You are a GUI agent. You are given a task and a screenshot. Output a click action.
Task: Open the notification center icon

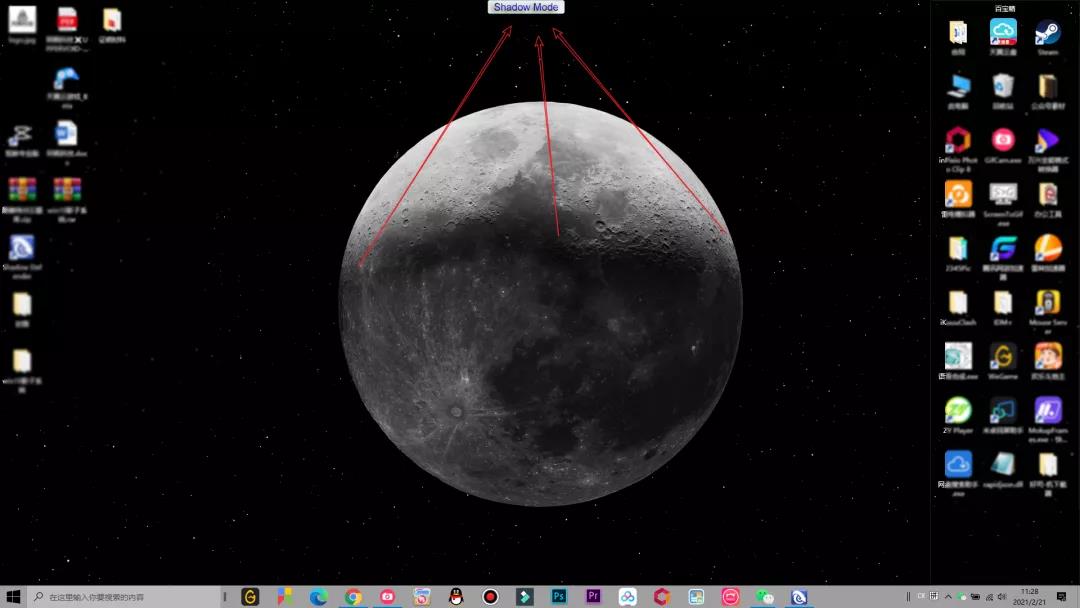pyautogui.click(x=1061, y=596)
